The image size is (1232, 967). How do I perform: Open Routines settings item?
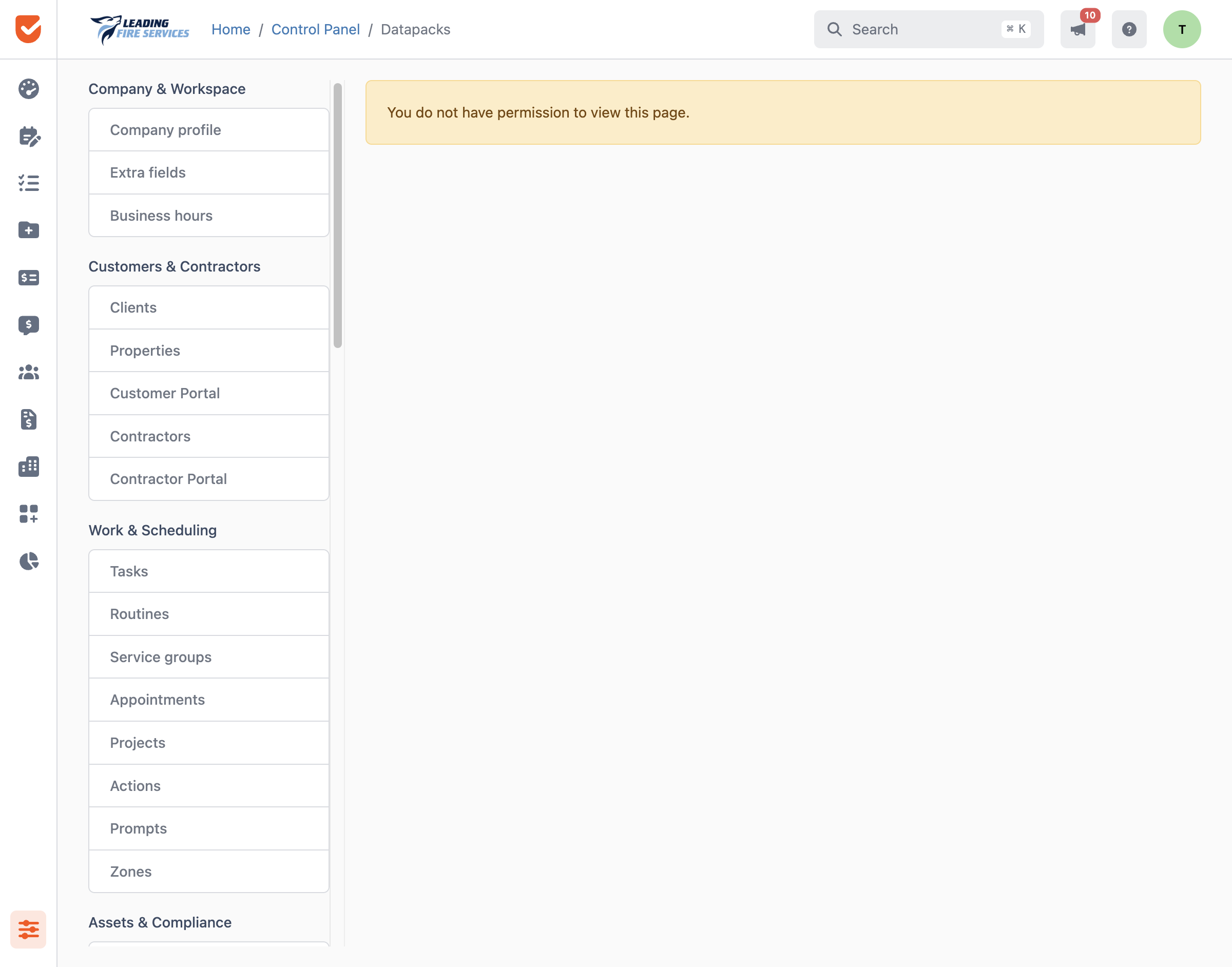(208, 614)
